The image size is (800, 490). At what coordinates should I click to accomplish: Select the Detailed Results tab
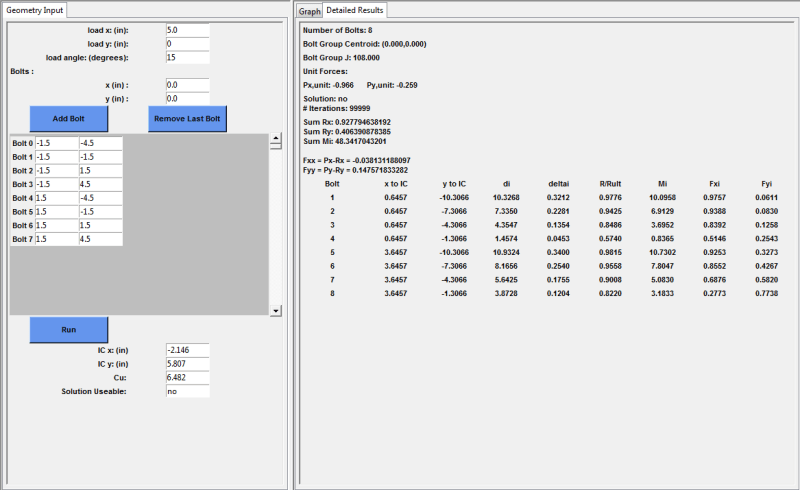tap(355, 10)
